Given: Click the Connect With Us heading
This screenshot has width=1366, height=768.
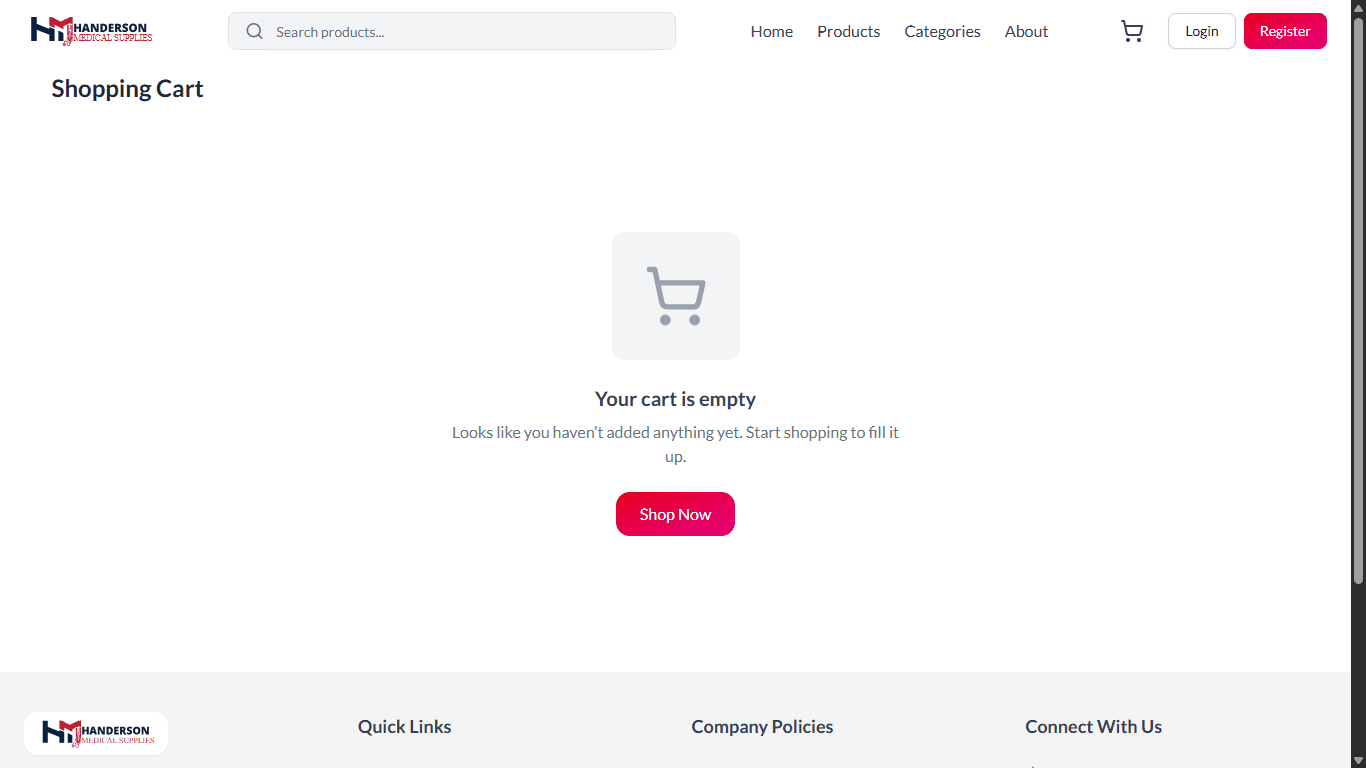Looking at the screenshot, I should click(x=1094, y=727).
